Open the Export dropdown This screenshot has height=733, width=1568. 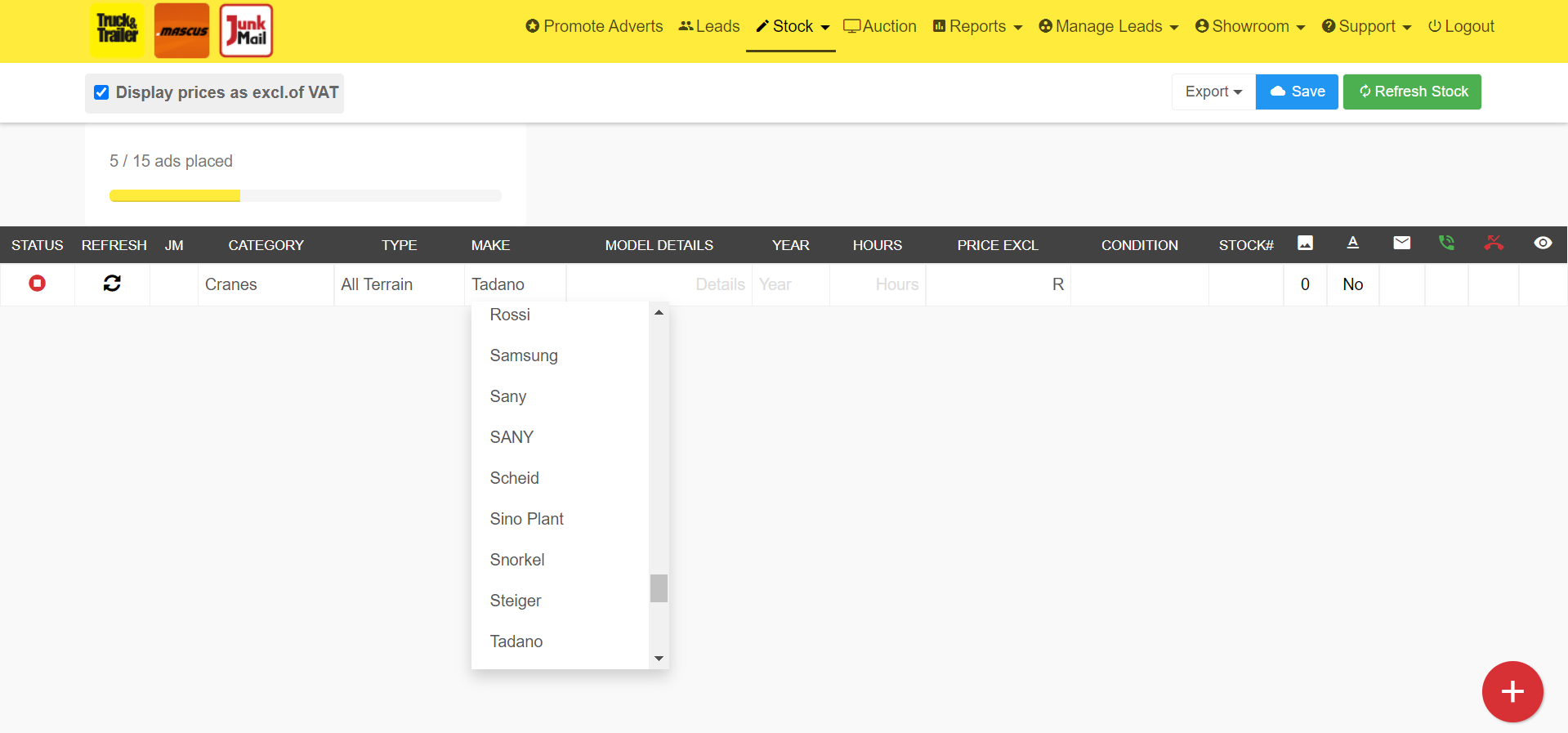pyautogui.click(x=1213, y=92)
